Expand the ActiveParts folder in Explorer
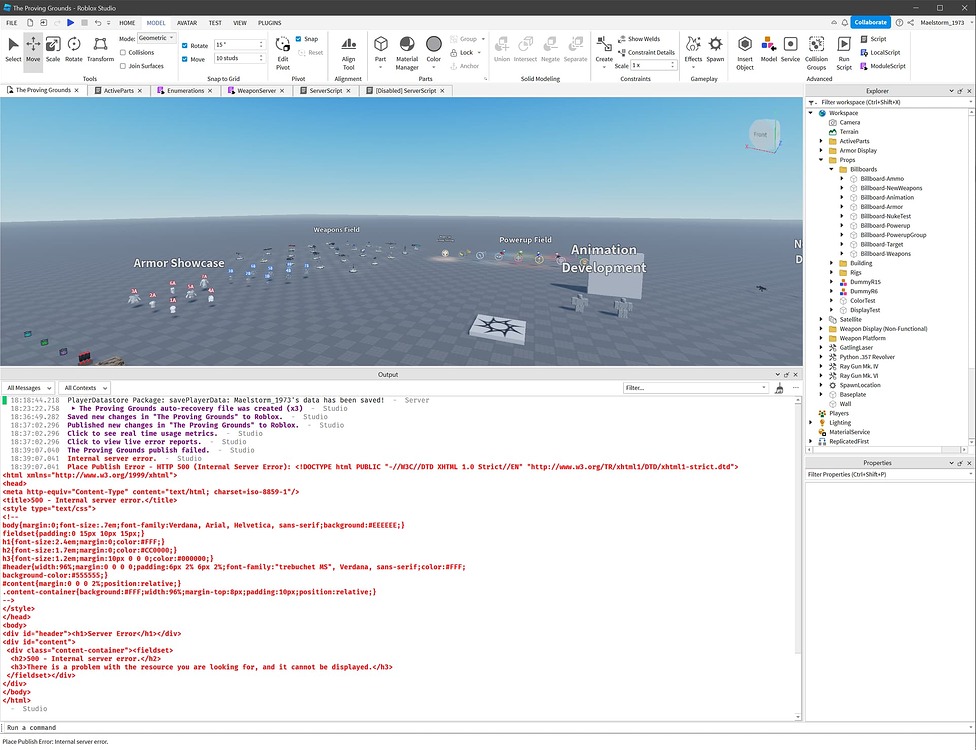Screen dimensions: 976x750 coord(821,141)
